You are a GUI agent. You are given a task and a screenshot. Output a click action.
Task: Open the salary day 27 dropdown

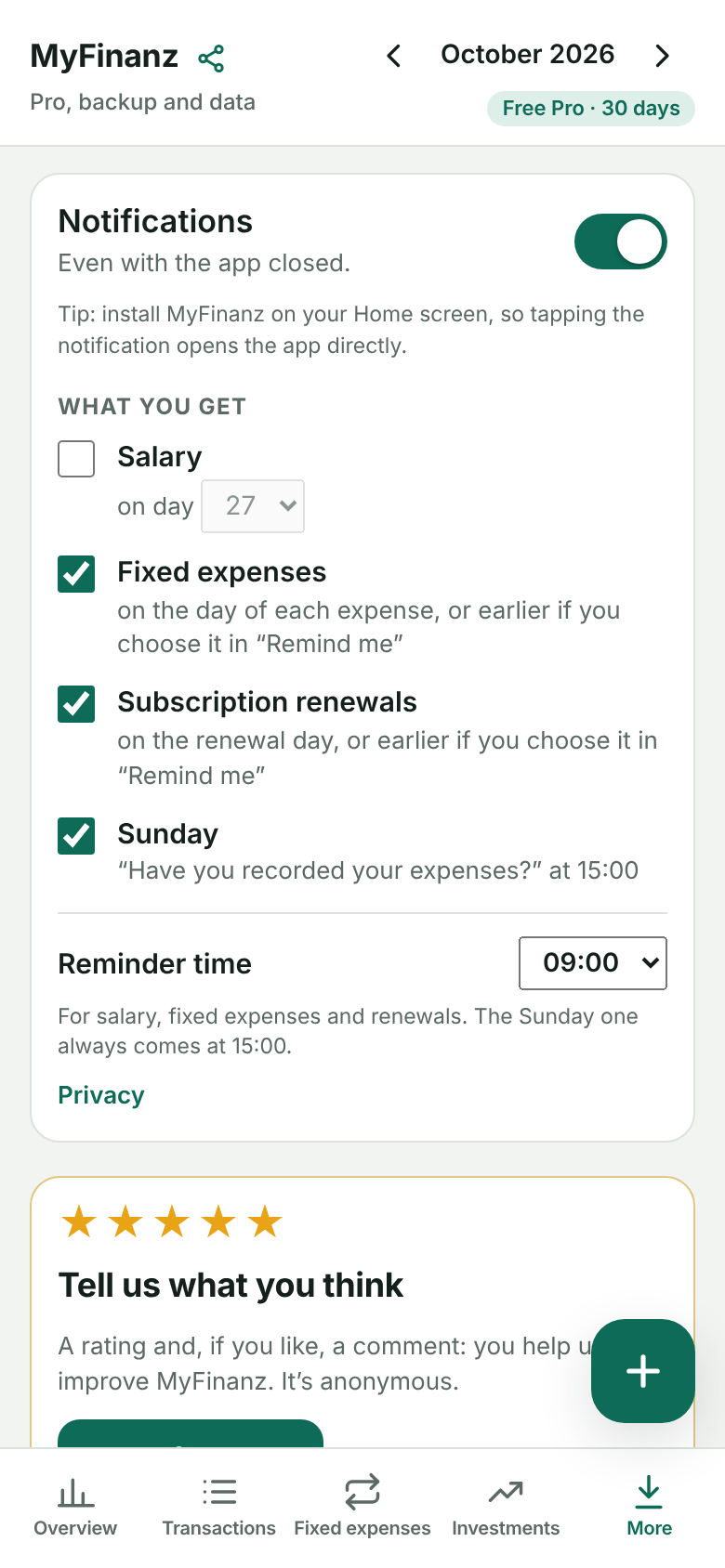click(253, 506)
